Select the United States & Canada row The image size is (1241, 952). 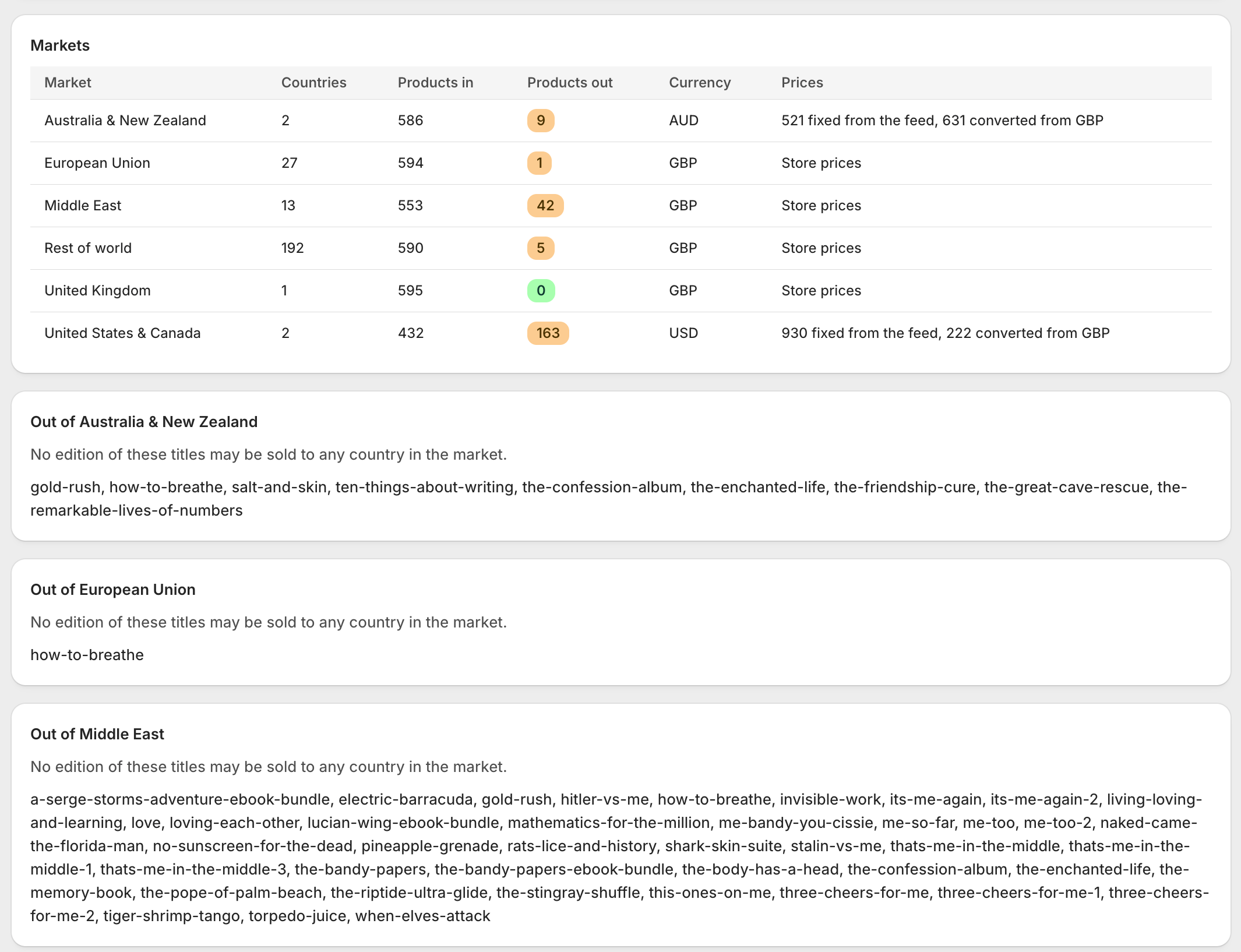pyautogui.click(x=621, y=333)
